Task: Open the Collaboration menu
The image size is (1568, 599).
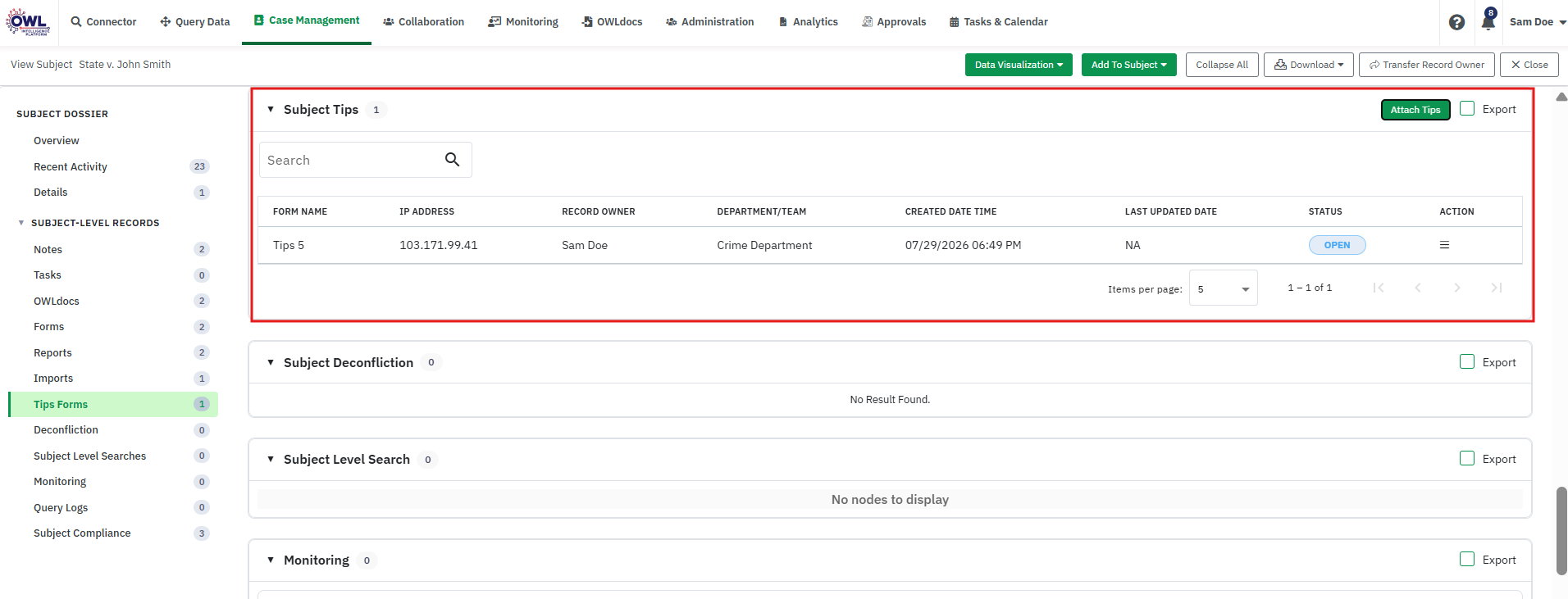Action: pyautogui.click(x=423, y=22)
